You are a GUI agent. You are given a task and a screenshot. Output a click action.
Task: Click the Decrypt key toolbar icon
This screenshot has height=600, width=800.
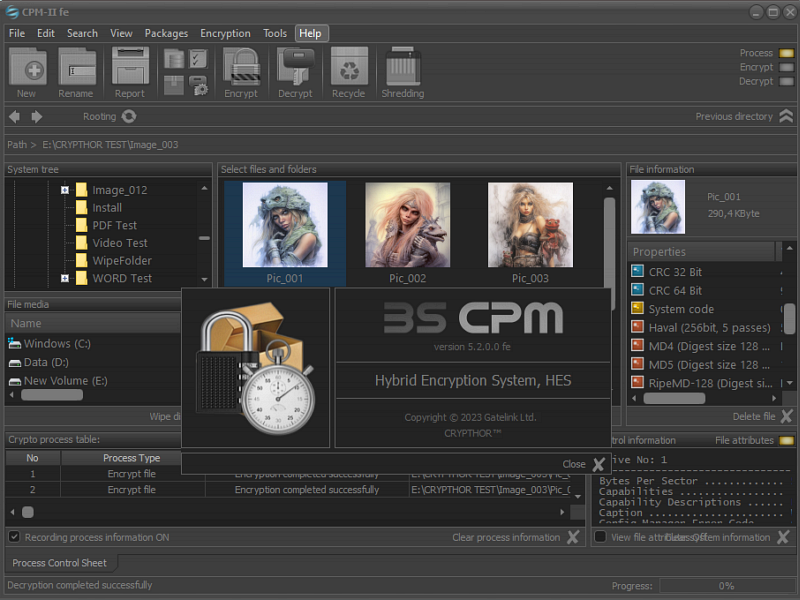(295, 68)
